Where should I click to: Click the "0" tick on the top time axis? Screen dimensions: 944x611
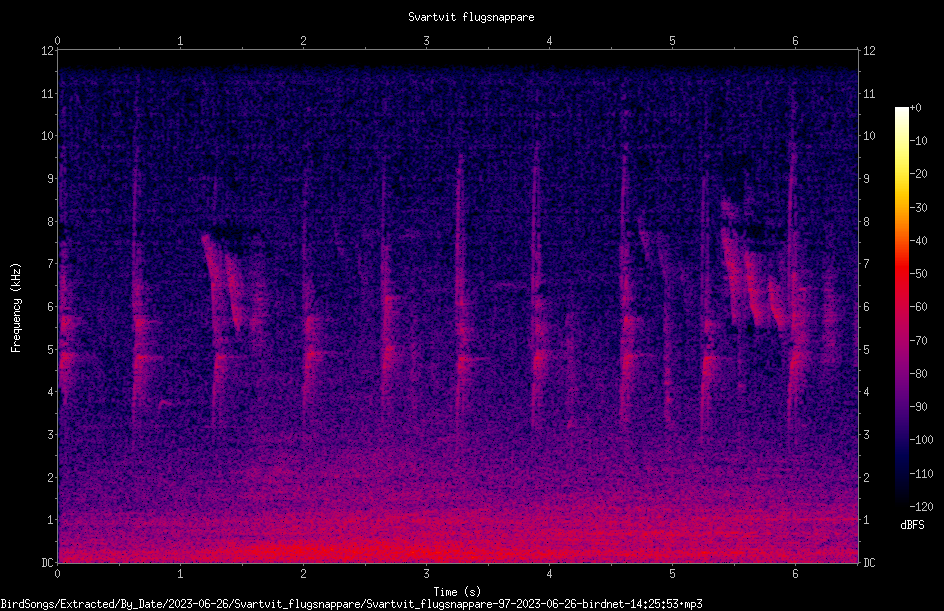pos(57,41)
